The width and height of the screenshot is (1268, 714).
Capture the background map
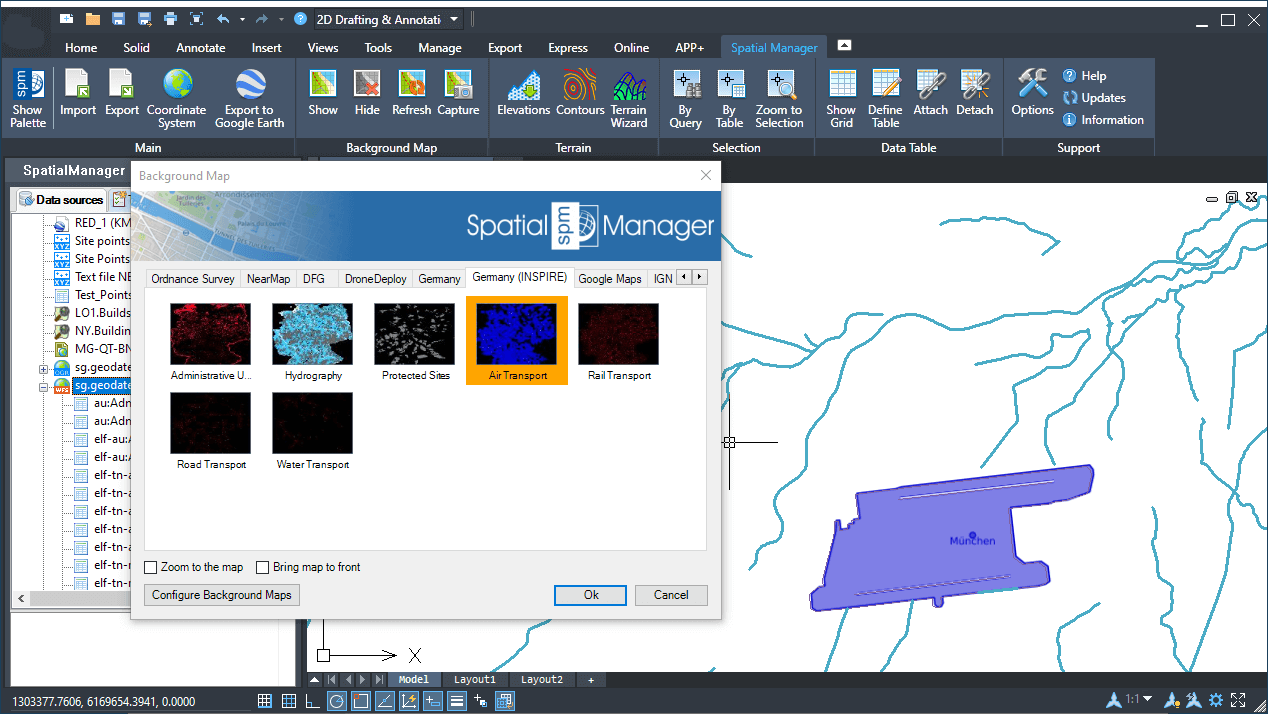tap(458, 93)
